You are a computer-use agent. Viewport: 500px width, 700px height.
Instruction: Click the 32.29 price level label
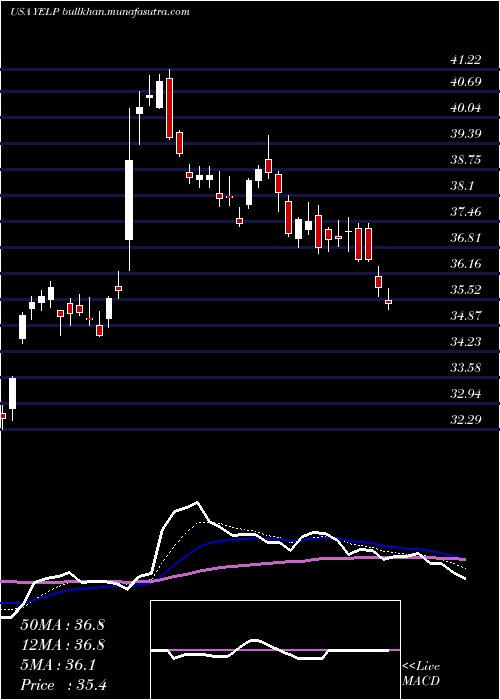466,419
